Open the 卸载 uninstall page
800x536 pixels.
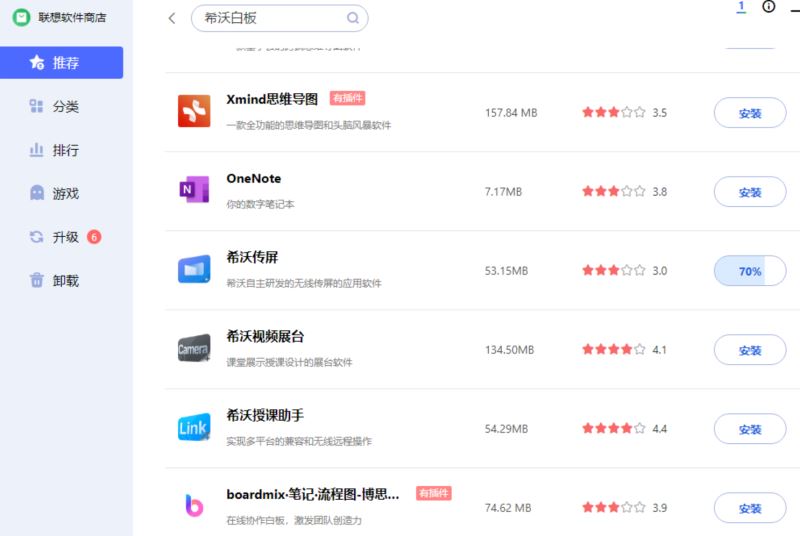pyautogui.click(x=61, y=280)
